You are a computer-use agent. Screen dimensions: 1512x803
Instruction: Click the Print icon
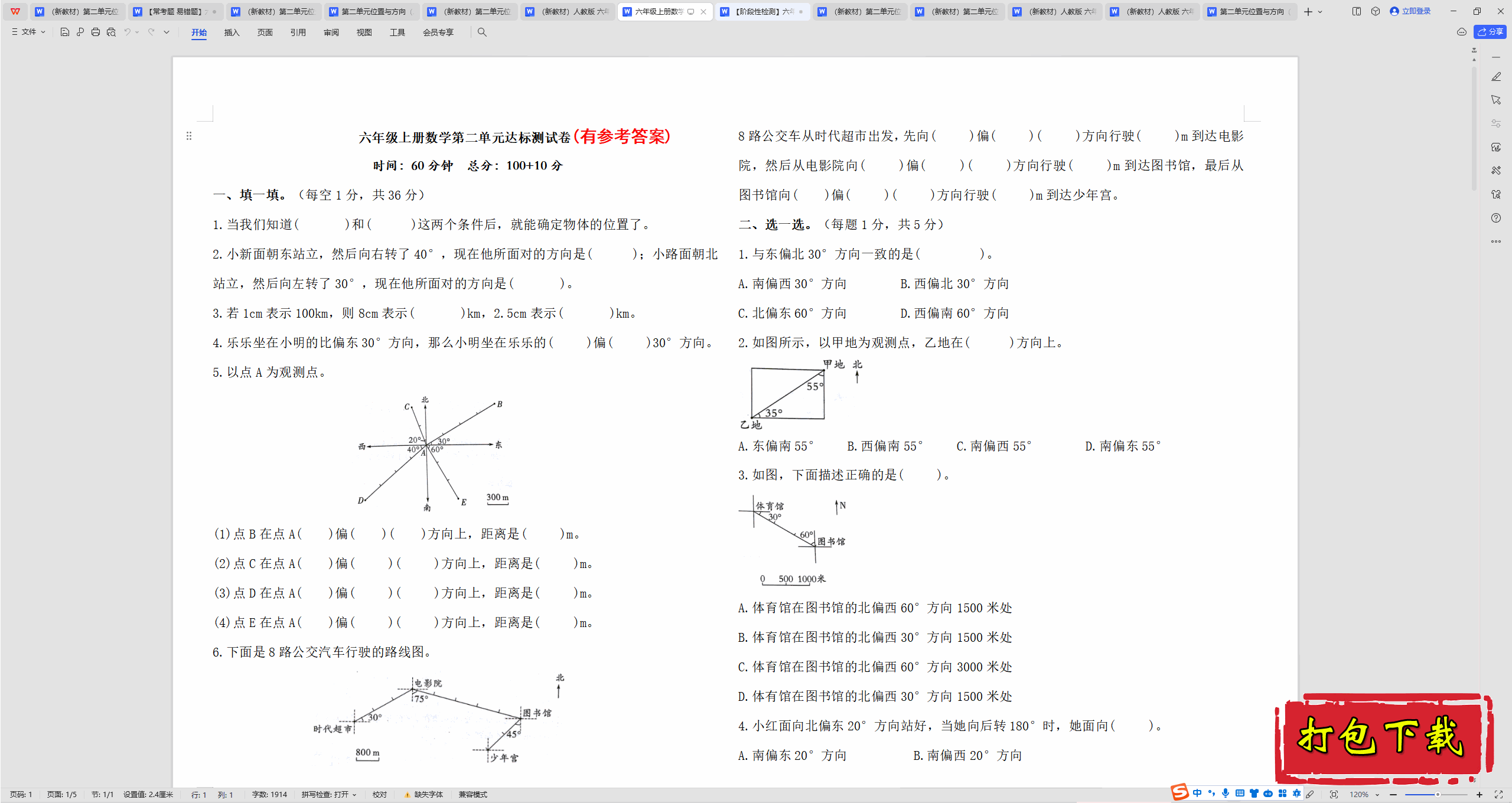(96, 32)
